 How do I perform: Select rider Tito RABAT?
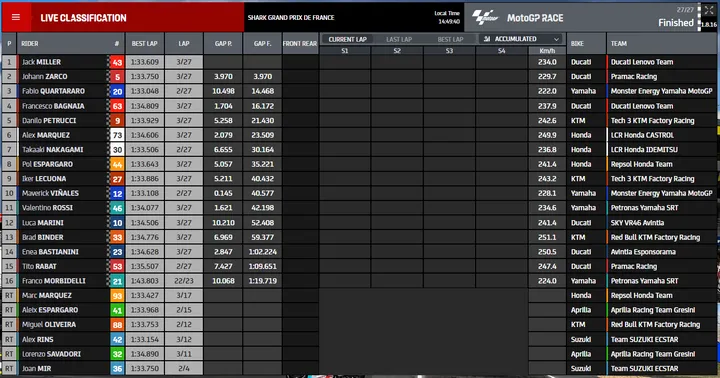pos(39,266)
